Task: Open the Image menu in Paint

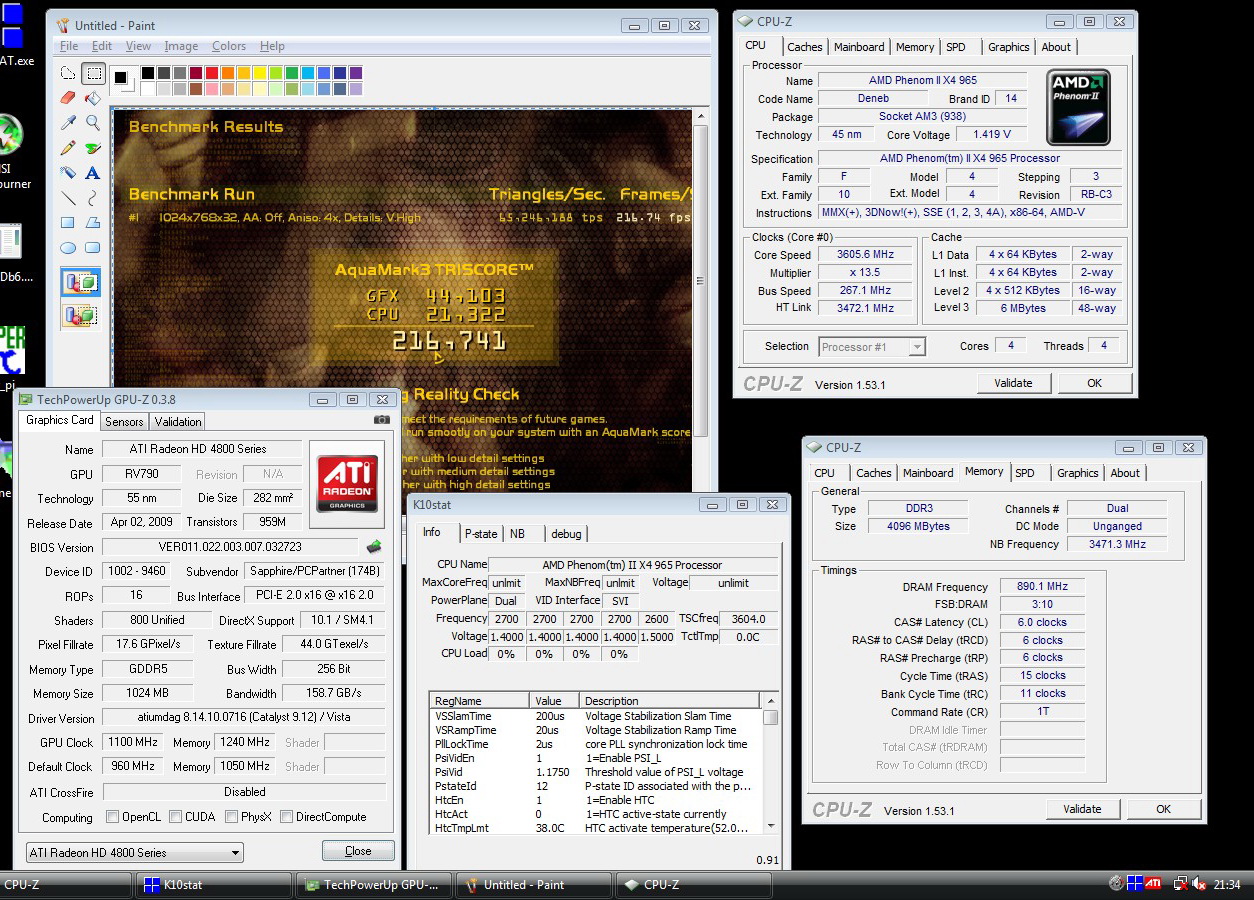Action: click(181, 46)
